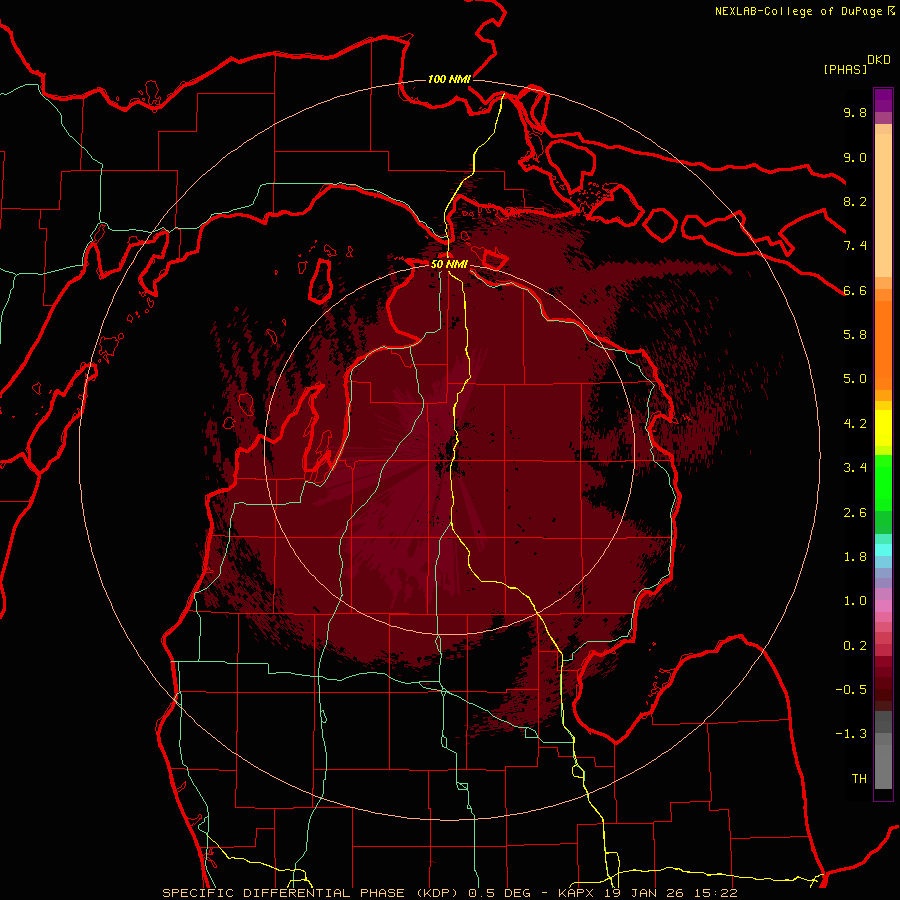Select the 8.2 color scale value
The height and width of the screenshot is (900, 900).
pyautogui.click(x=855, y=201)
